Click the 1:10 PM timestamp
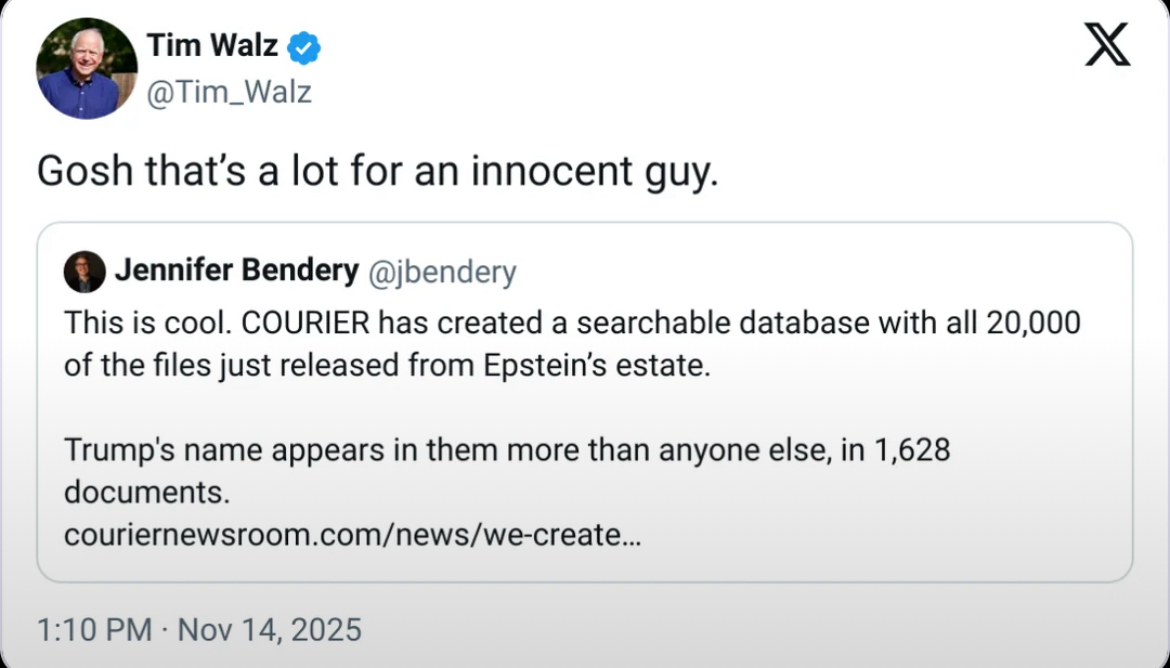 click(x=94, y=630)
